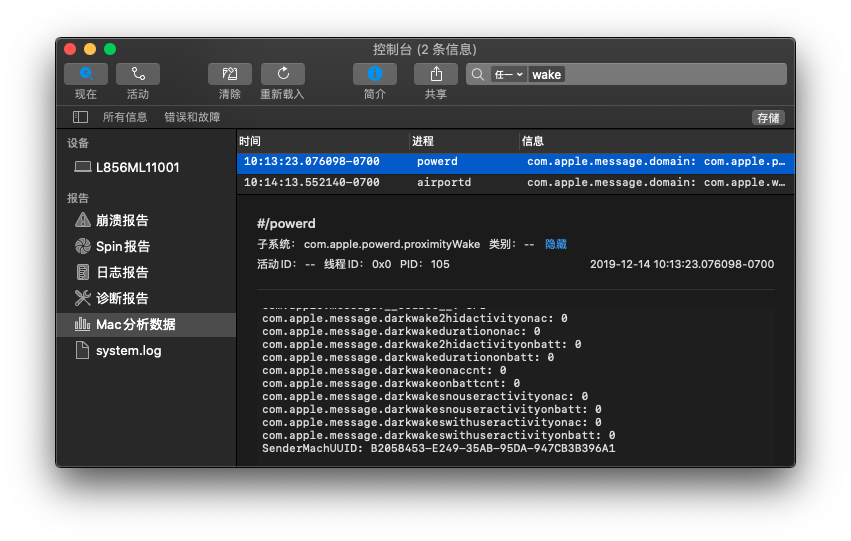Click the 存储 (Save) button
Screen dimensions: 851x541
[x=768, y=118]
